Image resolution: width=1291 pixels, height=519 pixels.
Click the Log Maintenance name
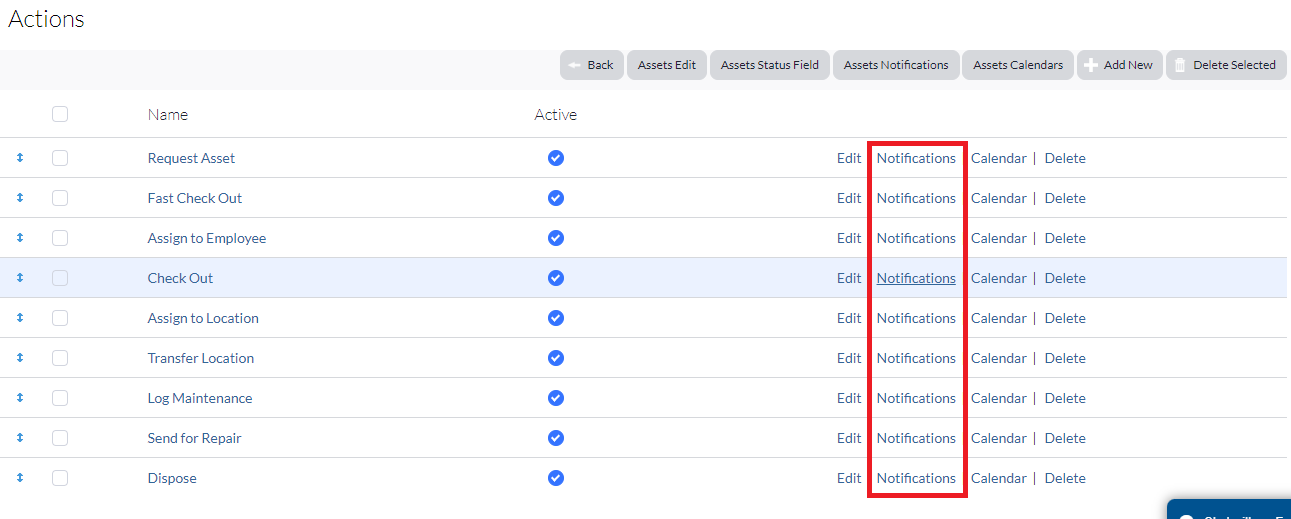tap(200, 398)
